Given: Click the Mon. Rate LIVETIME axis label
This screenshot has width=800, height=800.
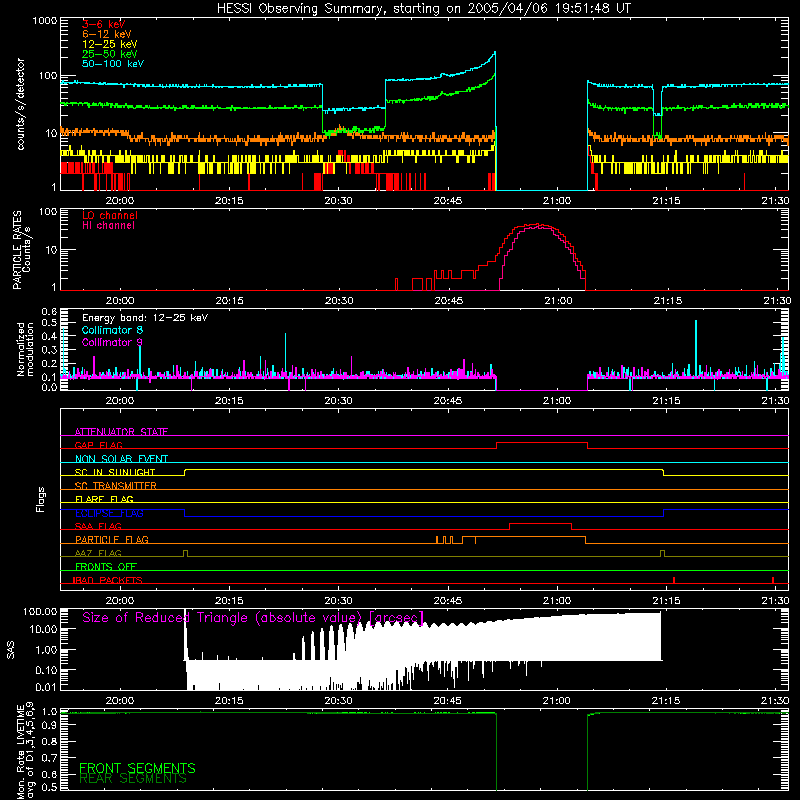Looking at the screenshot, I should tap(26, 750).
